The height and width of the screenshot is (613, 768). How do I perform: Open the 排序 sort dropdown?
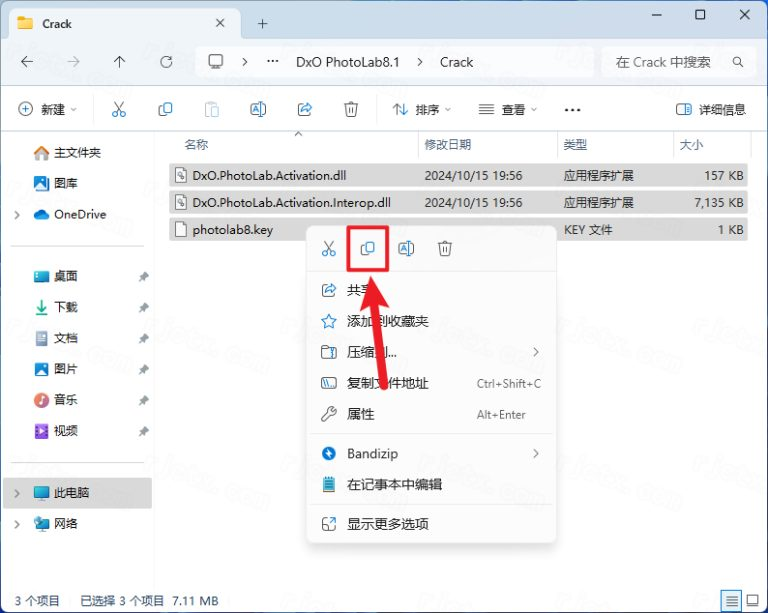click(x=421, y=109)
